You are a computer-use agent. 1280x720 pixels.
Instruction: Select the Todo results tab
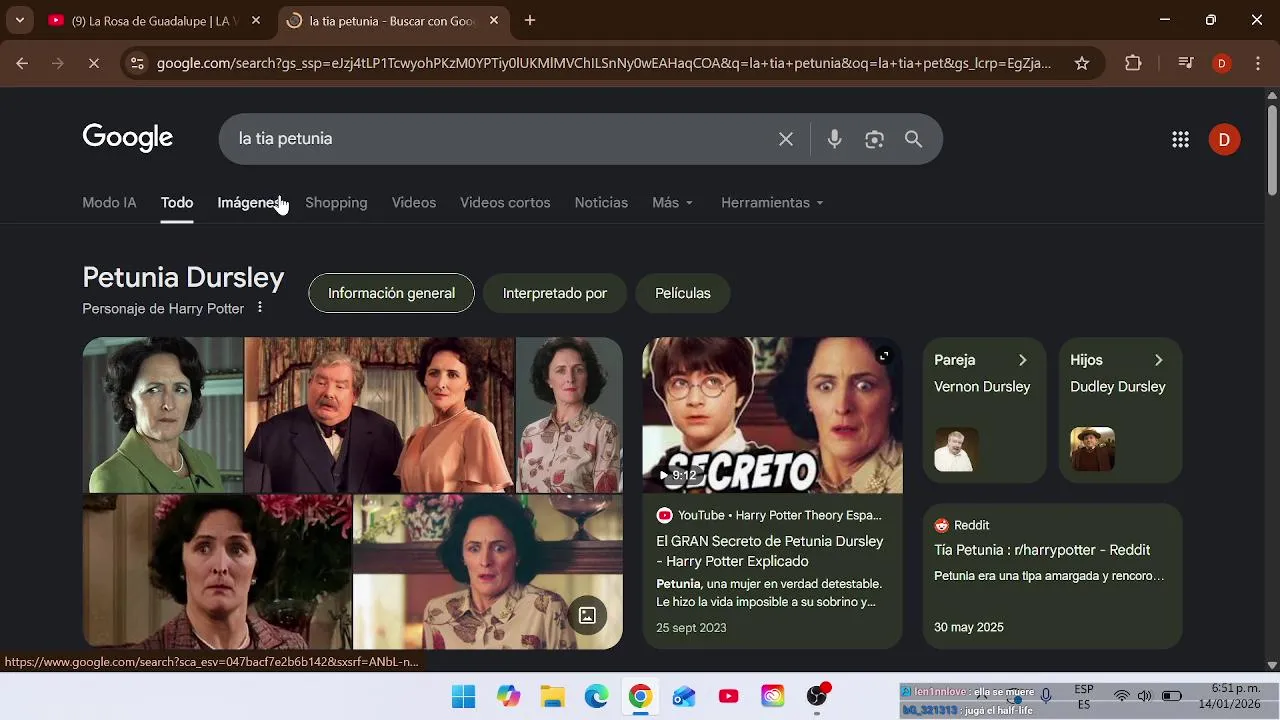[x=177, y=202]
